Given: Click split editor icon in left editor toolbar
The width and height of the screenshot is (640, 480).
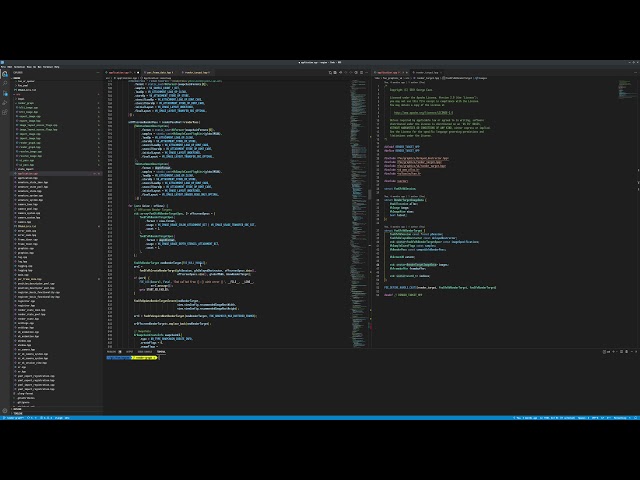Looking at the screenshot, I should click(361, 73).
